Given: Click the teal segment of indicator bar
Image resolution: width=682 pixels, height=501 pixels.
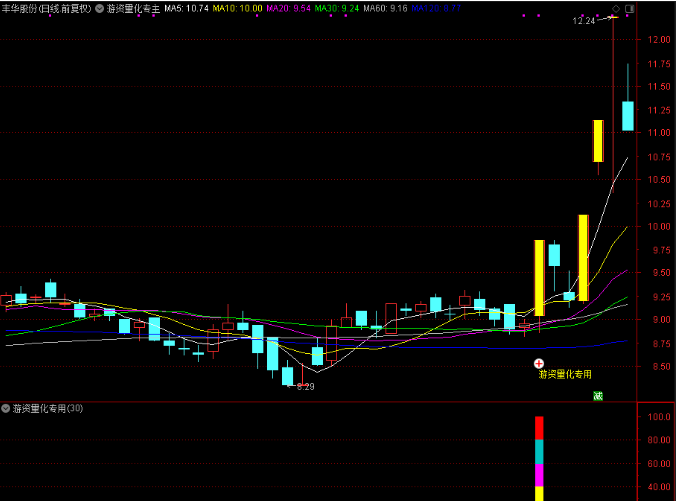Looking at the screenshot, I should coord(539,452).
